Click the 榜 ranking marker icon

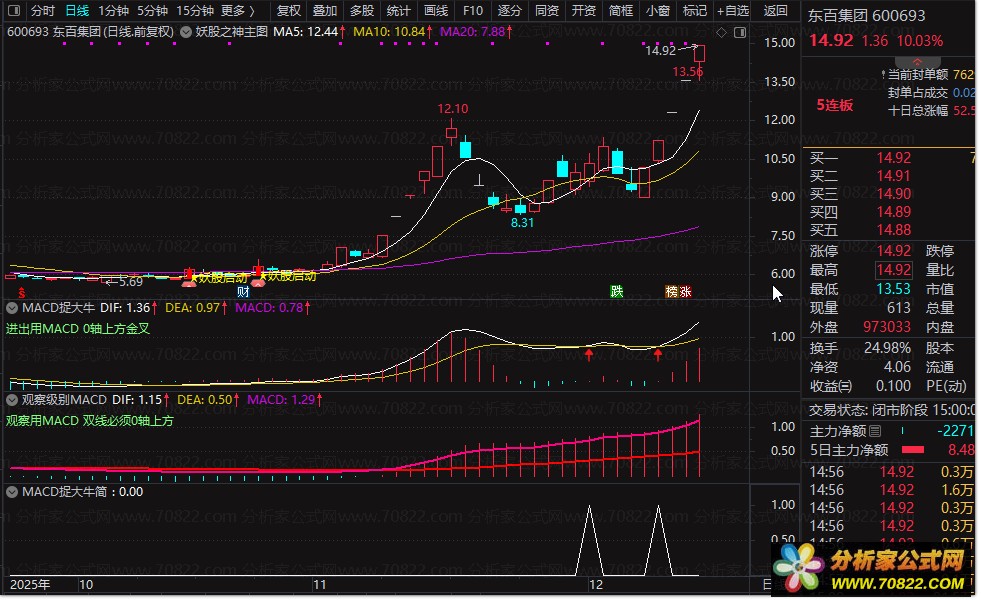point(671,292)
